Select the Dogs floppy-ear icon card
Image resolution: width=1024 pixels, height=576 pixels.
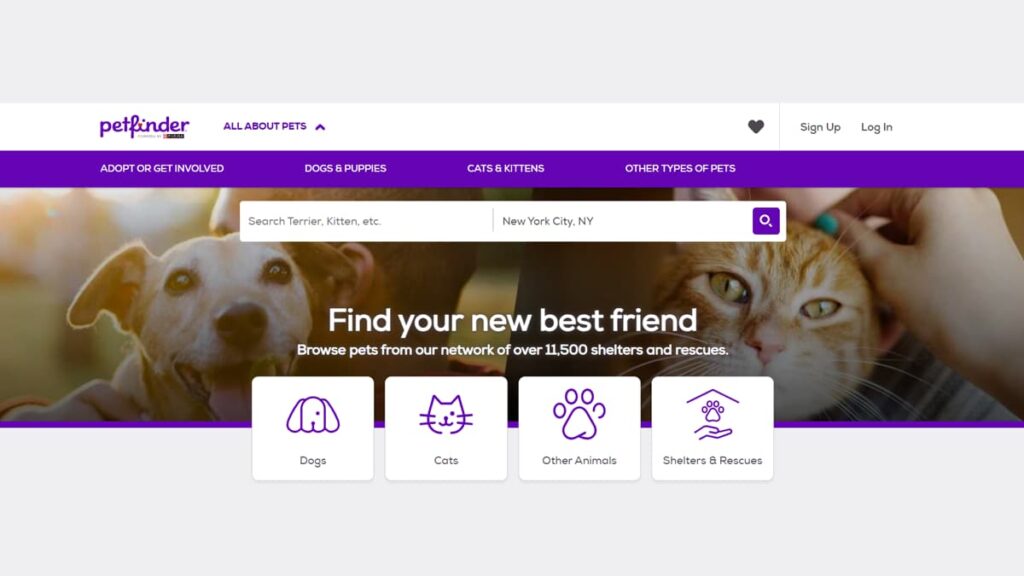(313, 415)
